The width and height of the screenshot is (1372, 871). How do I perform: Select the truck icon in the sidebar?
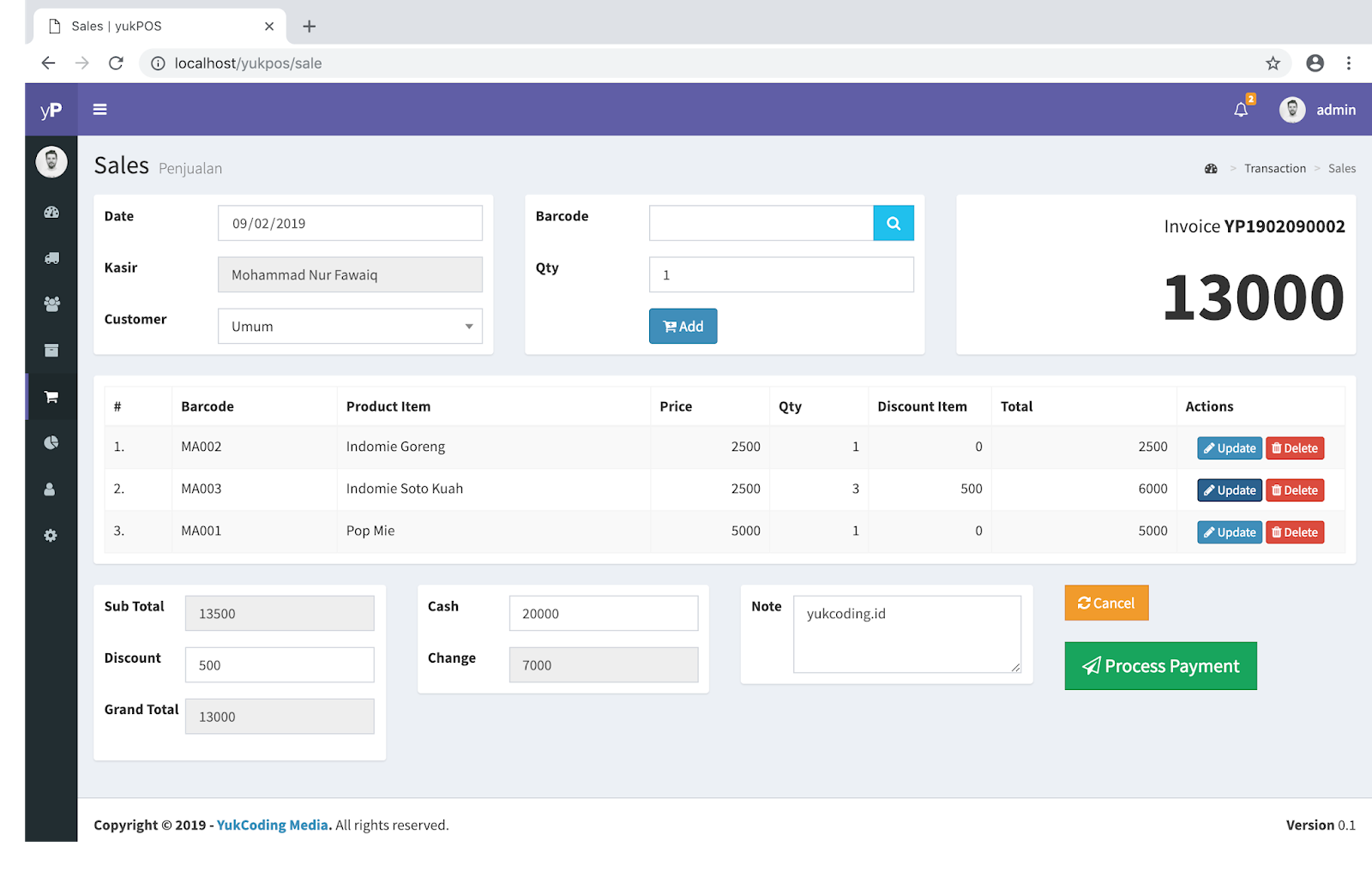point(51,258)
